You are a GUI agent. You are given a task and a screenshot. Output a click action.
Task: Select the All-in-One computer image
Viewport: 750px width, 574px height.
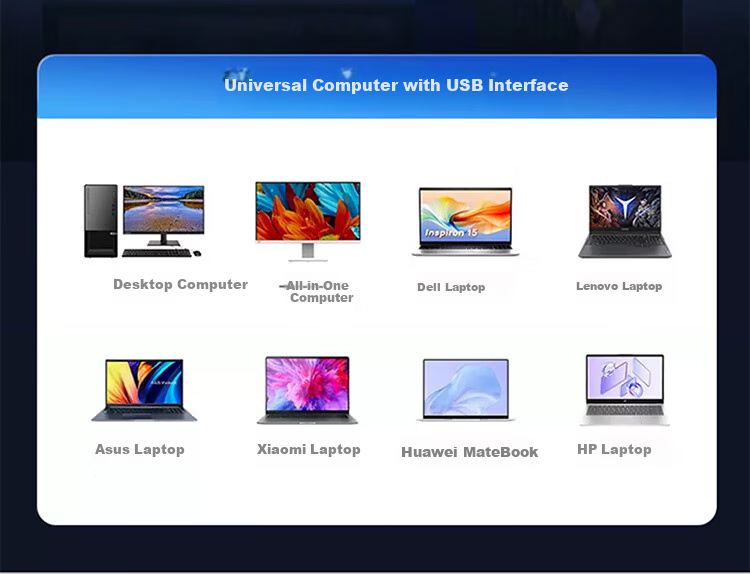pyautogui.click(x=308, y=221)
